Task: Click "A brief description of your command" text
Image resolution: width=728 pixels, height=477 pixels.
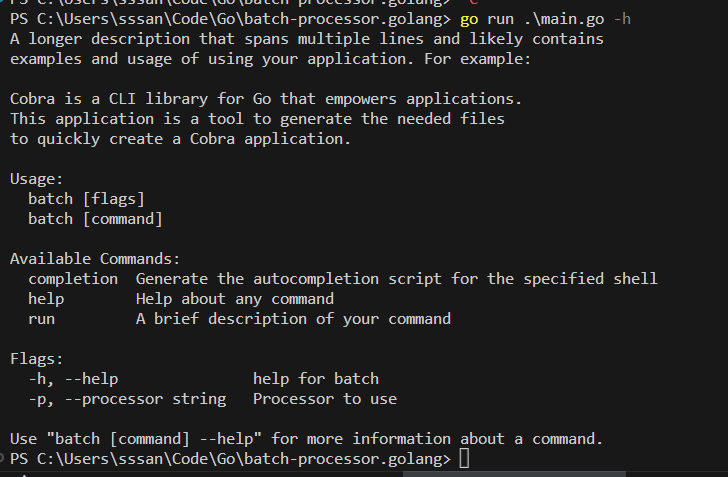Action: click(x=293, y=319)
